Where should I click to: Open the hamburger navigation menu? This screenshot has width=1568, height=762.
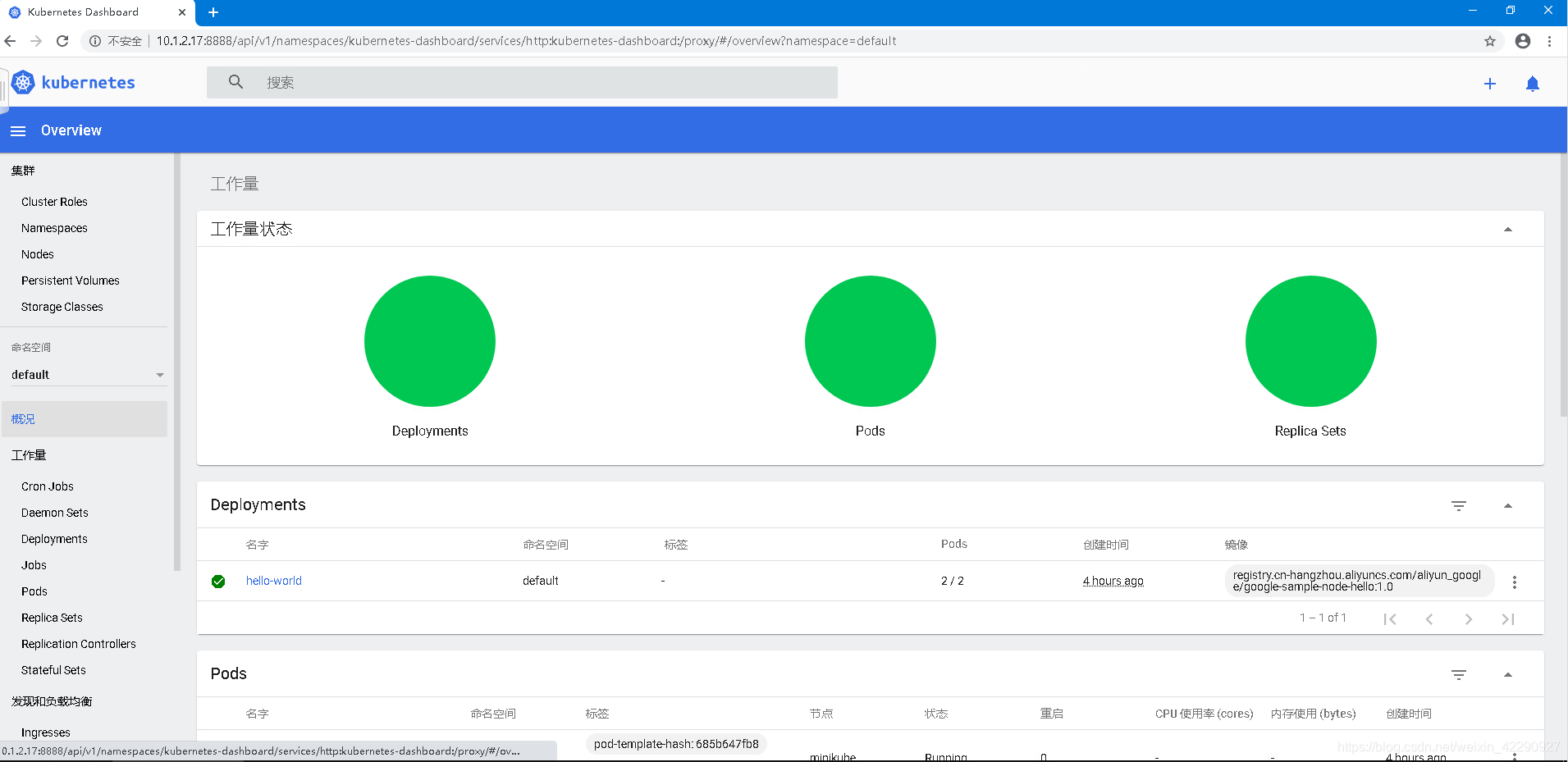(x=18, y=131)
